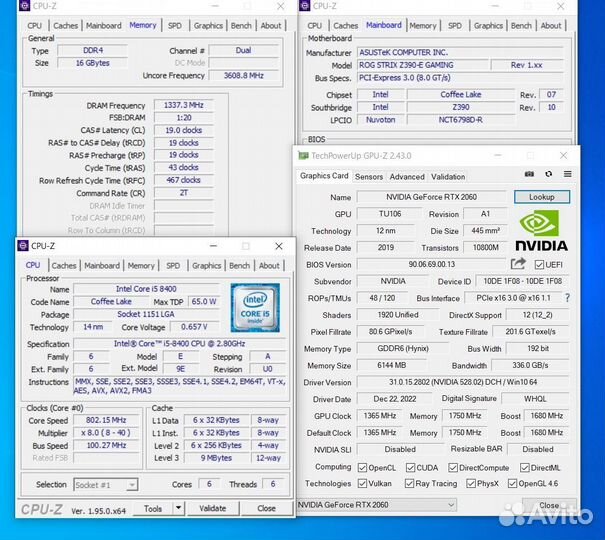The image size is (605, 540).
Task: Click the NCT6798D-R LPCIO value
Action: (x=460, y=120)
